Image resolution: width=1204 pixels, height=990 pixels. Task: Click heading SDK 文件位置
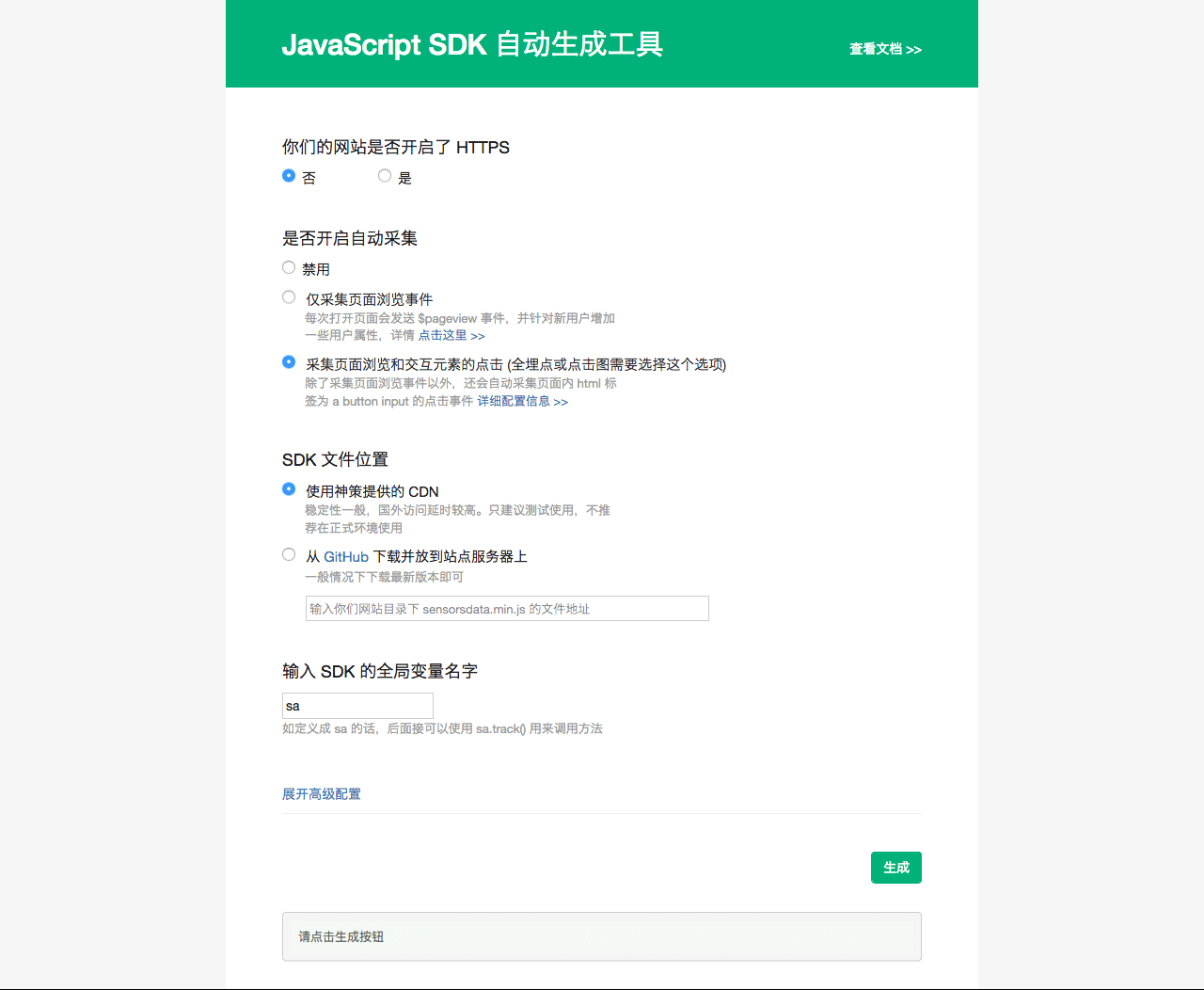(x=335, y=459)
